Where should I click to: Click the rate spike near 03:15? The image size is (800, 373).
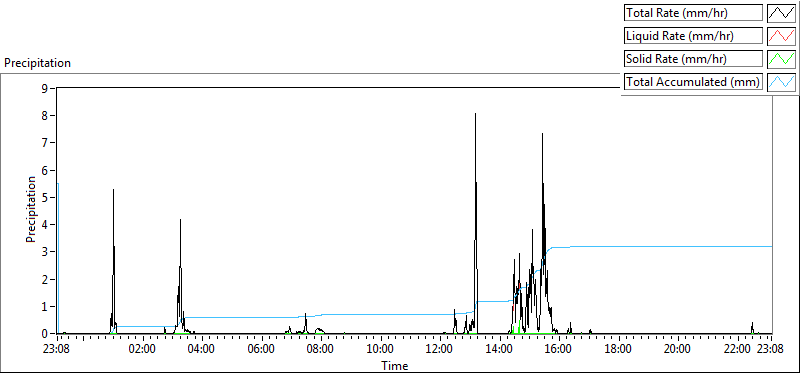[180, 220]
